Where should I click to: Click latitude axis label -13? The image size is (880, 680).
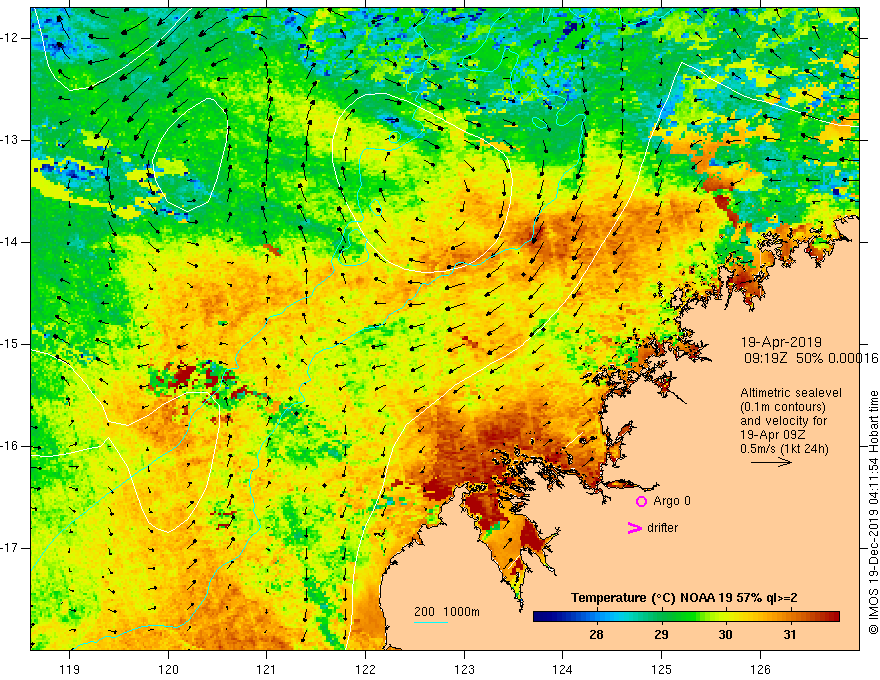point(10,140)
